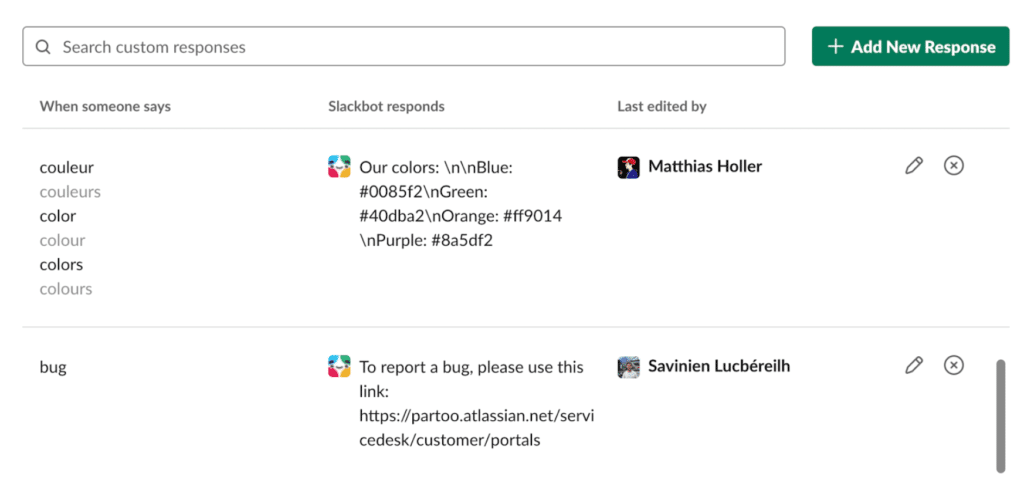Click the 'bug' trigger word

point(53,367)
